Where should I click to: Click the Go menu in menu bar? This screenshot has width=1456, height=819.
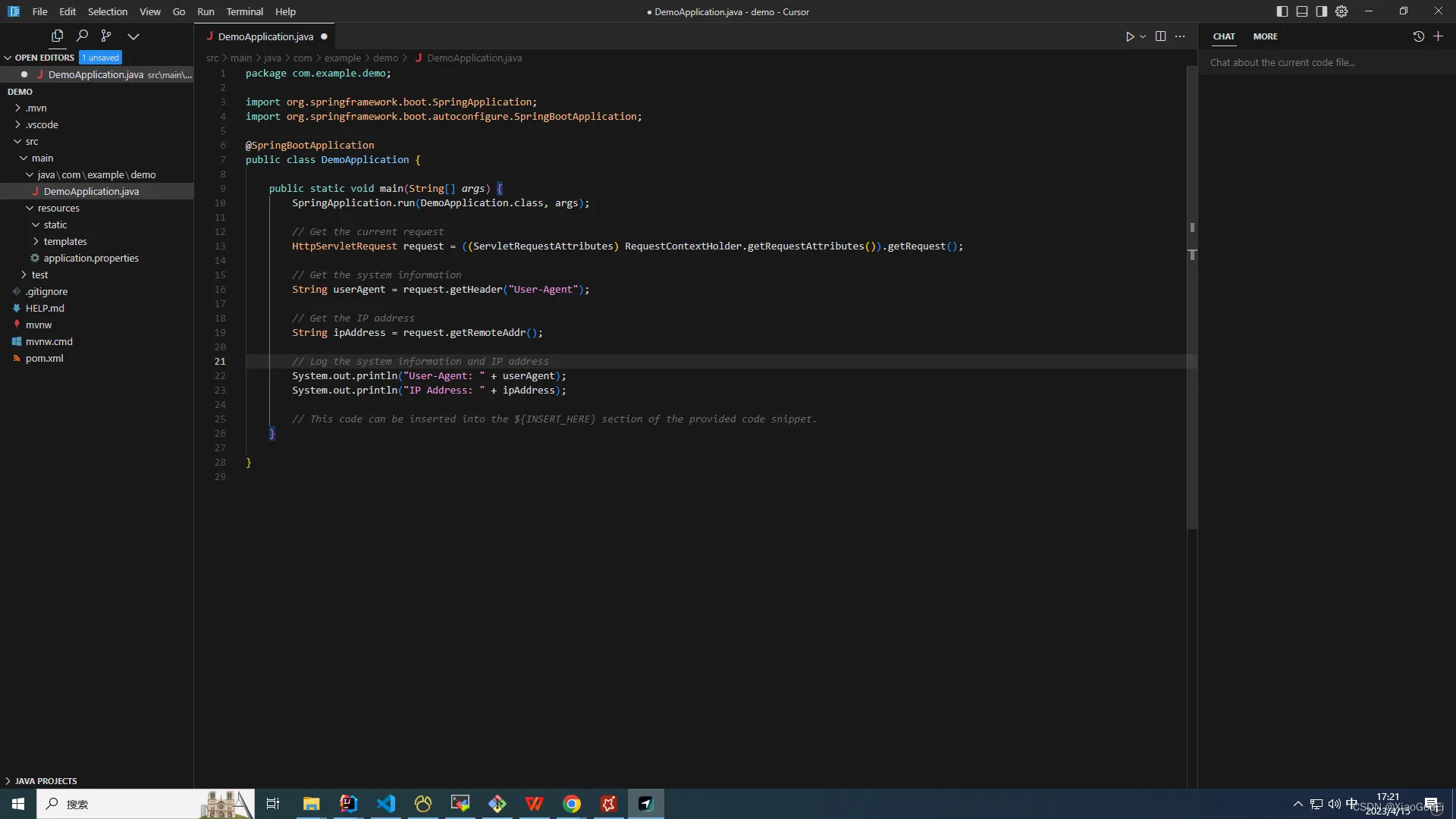tap(178, 11)
